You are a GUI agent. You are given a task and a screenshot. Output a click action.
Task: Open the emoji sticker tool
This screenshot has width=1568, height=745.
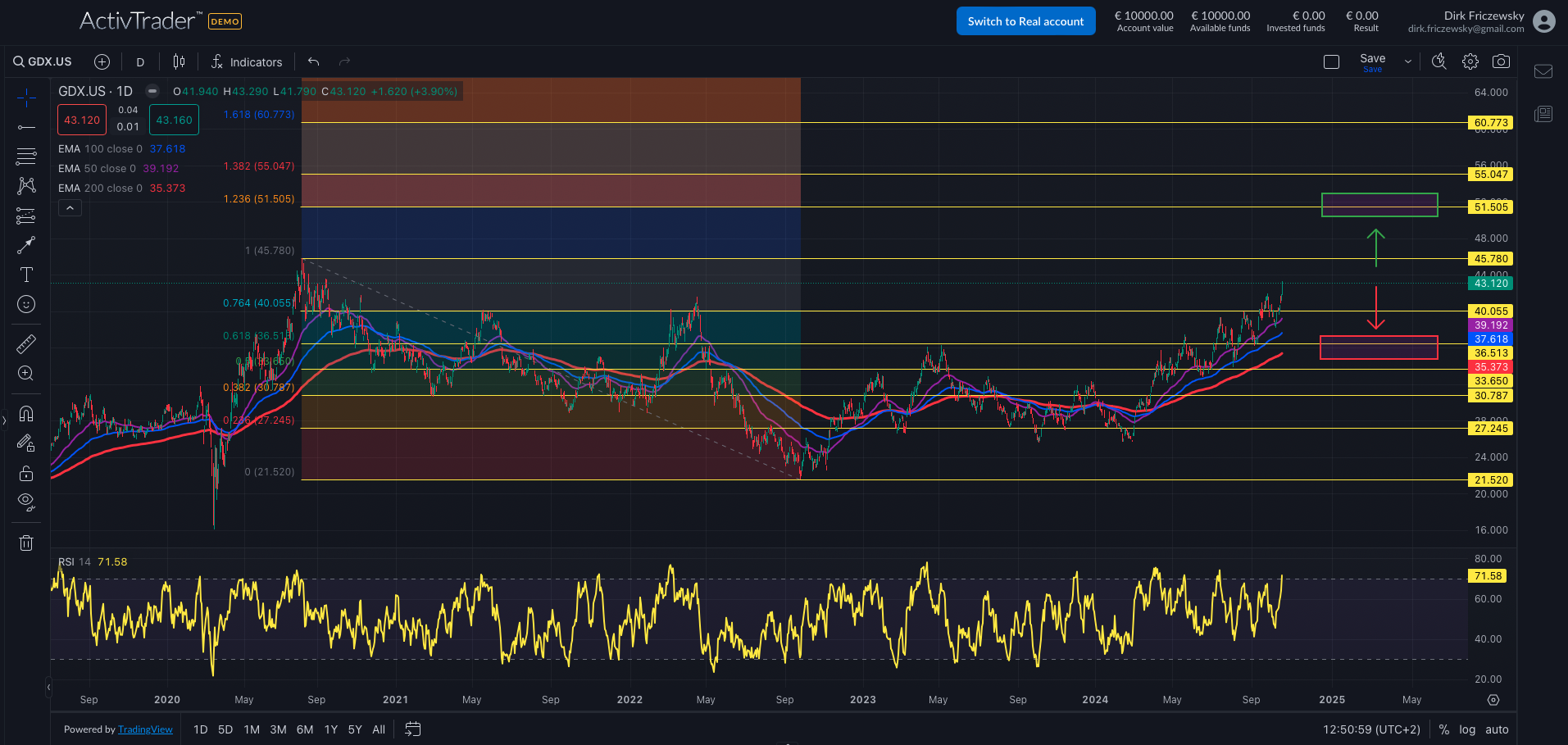click(x=26, y=304)
